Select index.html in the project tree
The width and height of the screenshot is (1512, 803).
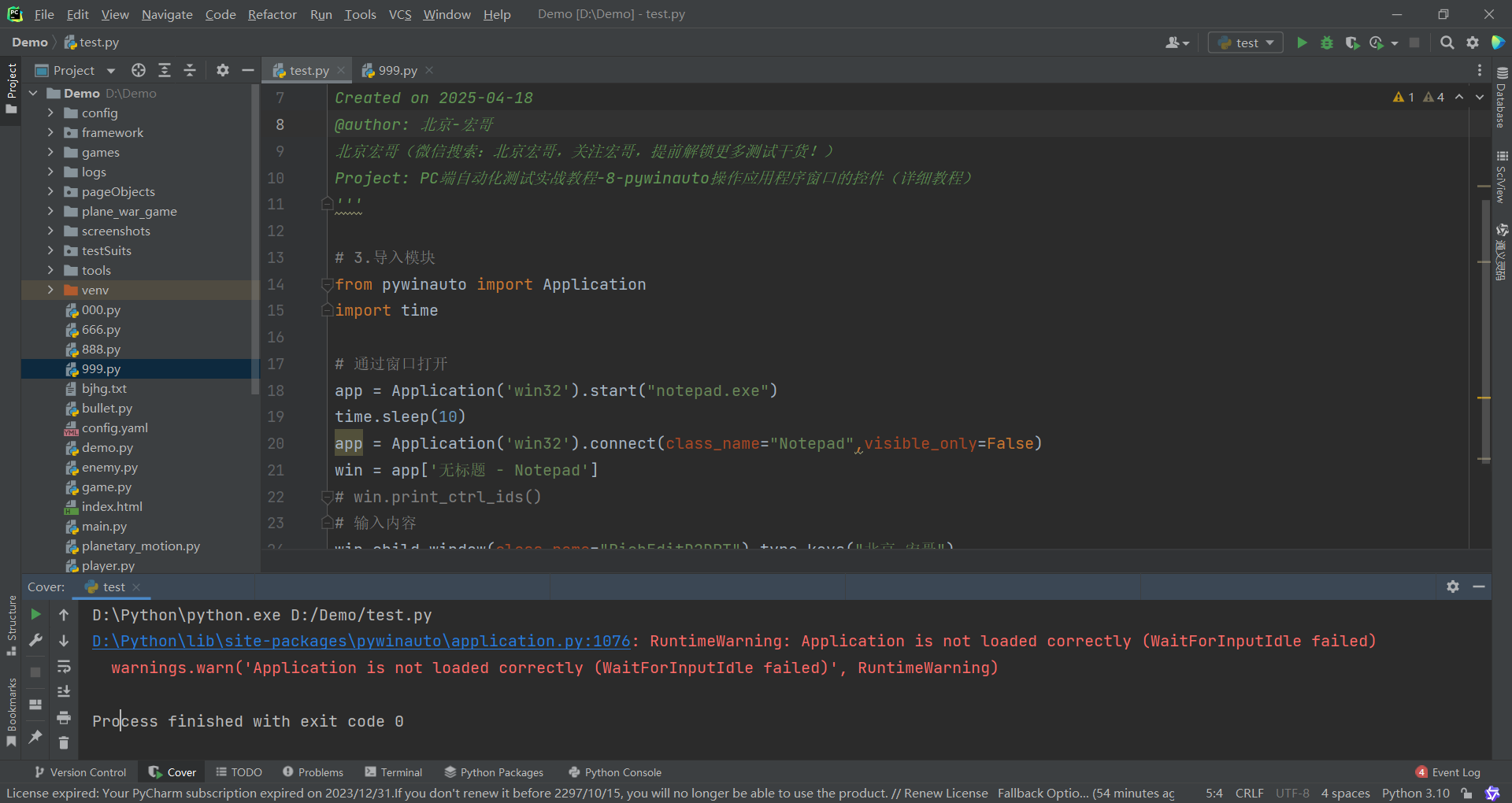click(x=112, y=506)
